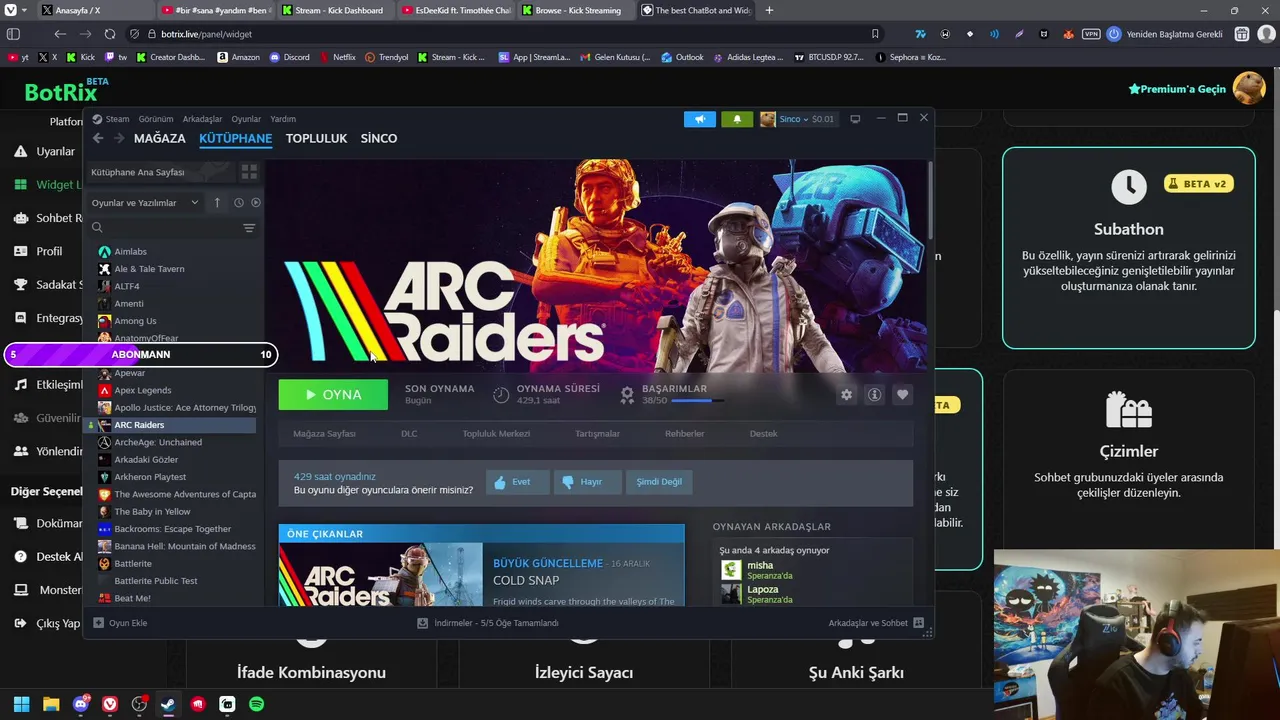This screenshot has width=1280, height=720.
Task: Go forward with Steam's right arrow
Action: click(x=119, y=138)
